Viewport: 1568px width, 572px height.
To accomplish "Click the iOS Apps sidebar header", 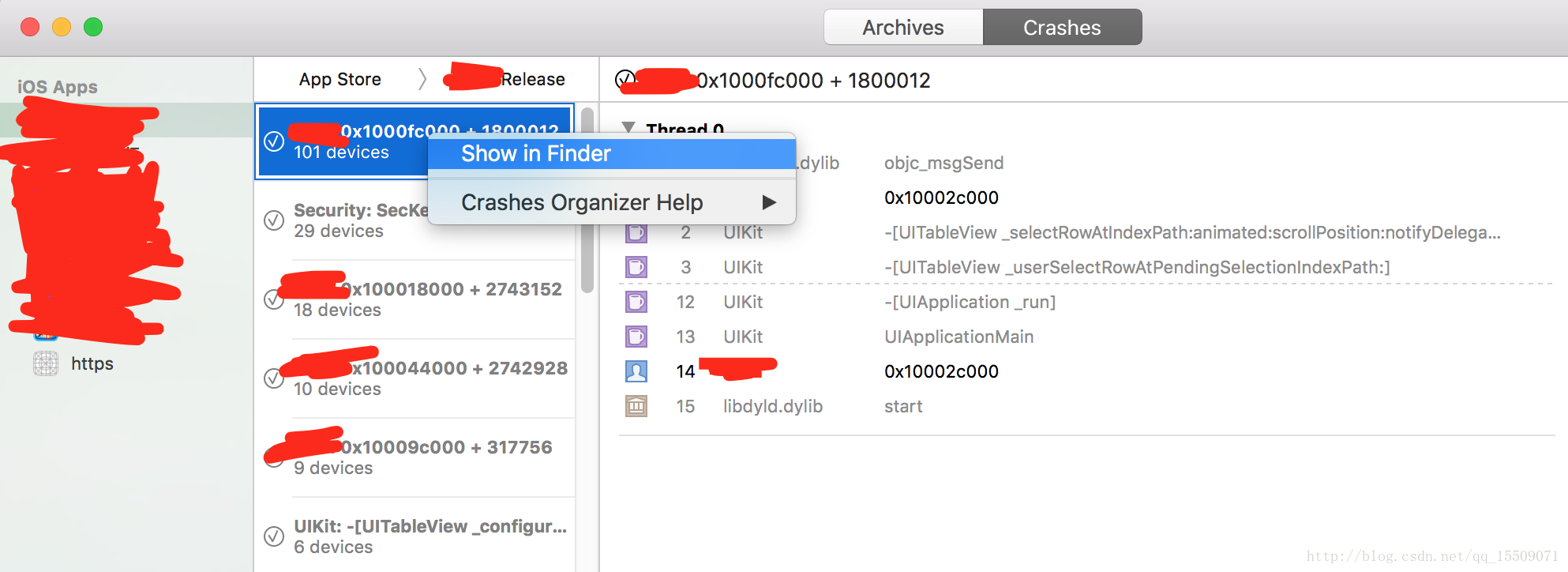I will click(x=58, y=87).
